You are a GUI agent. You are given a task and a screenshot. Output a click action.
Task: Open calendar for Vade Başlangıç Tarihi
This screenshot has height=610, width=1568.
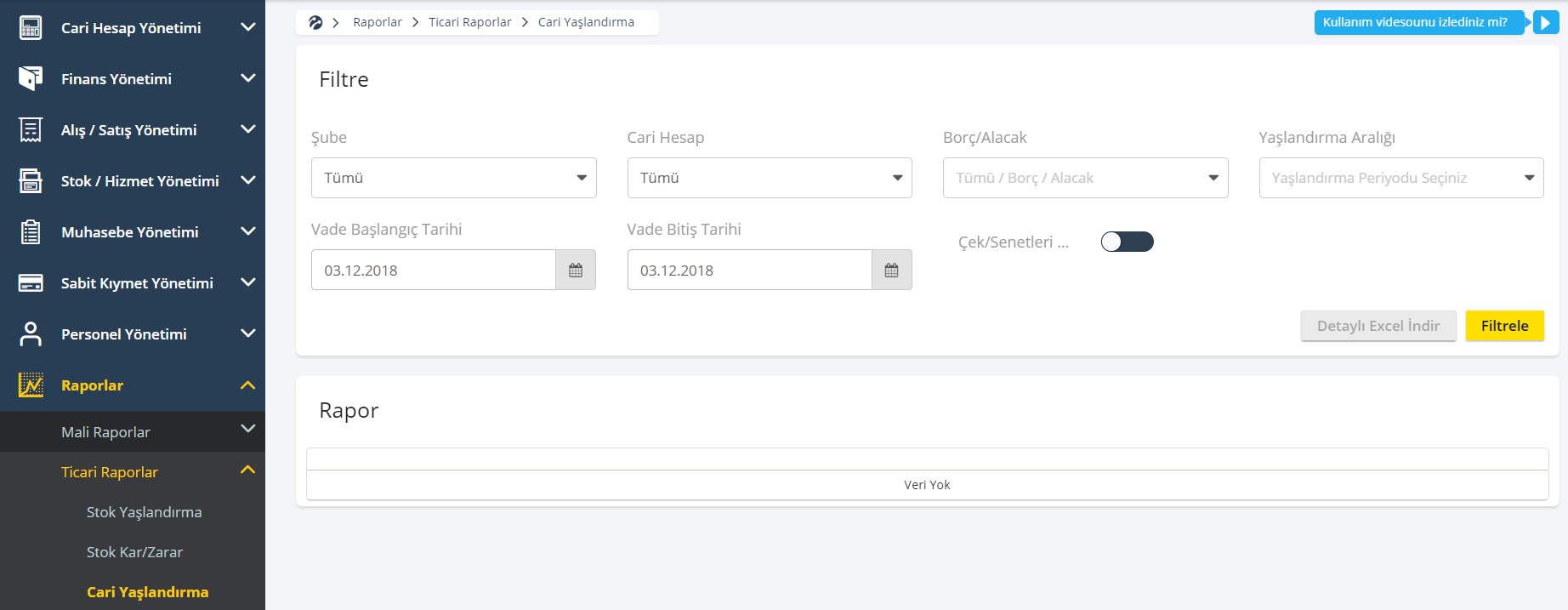(576, 270)
